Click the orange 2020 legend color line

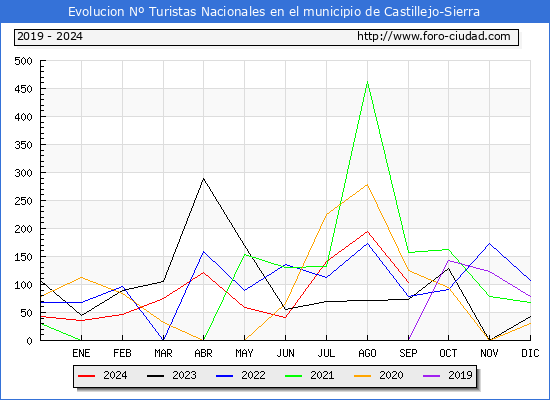(x=363, y=376)
